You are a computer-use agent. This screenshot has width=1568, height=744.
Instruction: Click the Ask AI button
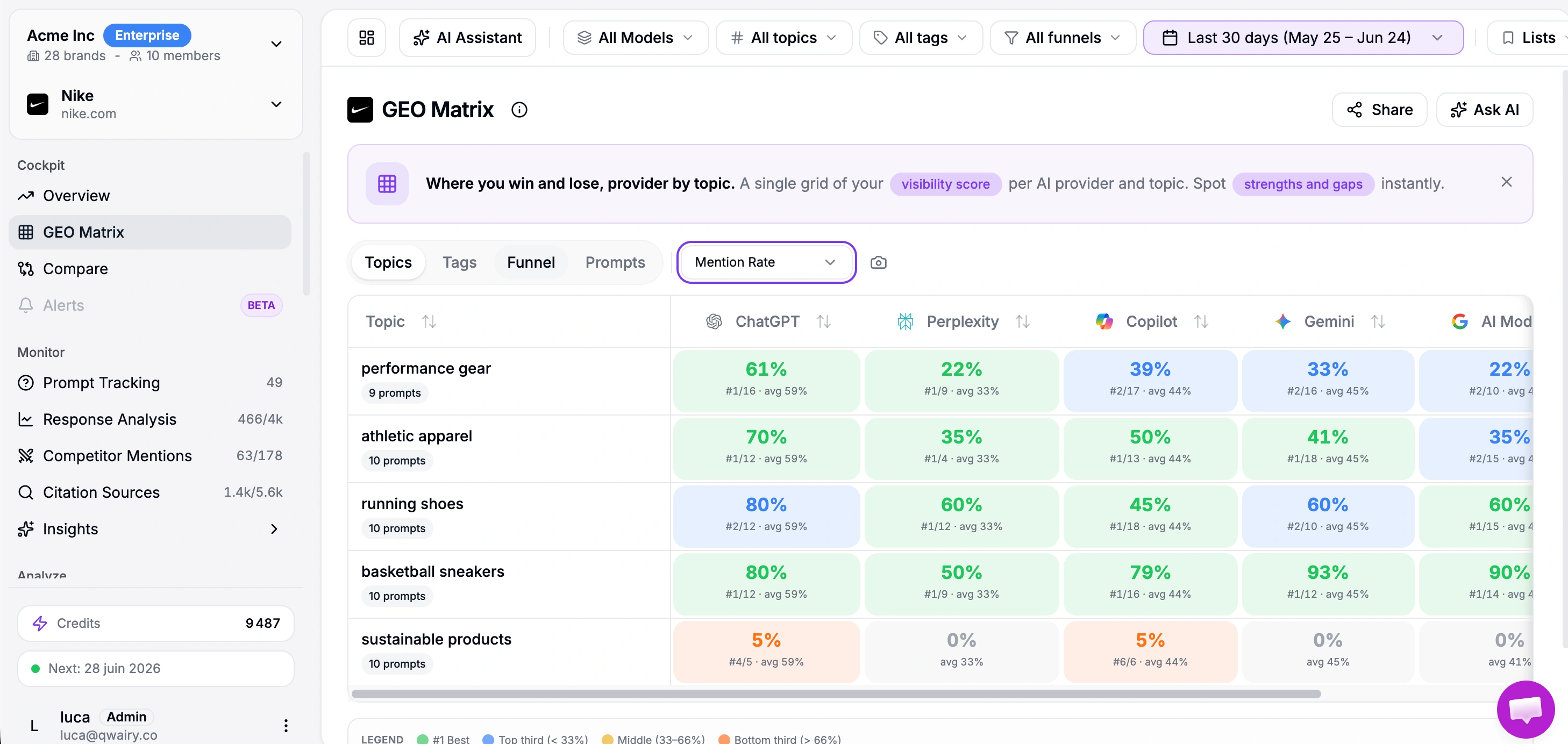click(1484, 110)
